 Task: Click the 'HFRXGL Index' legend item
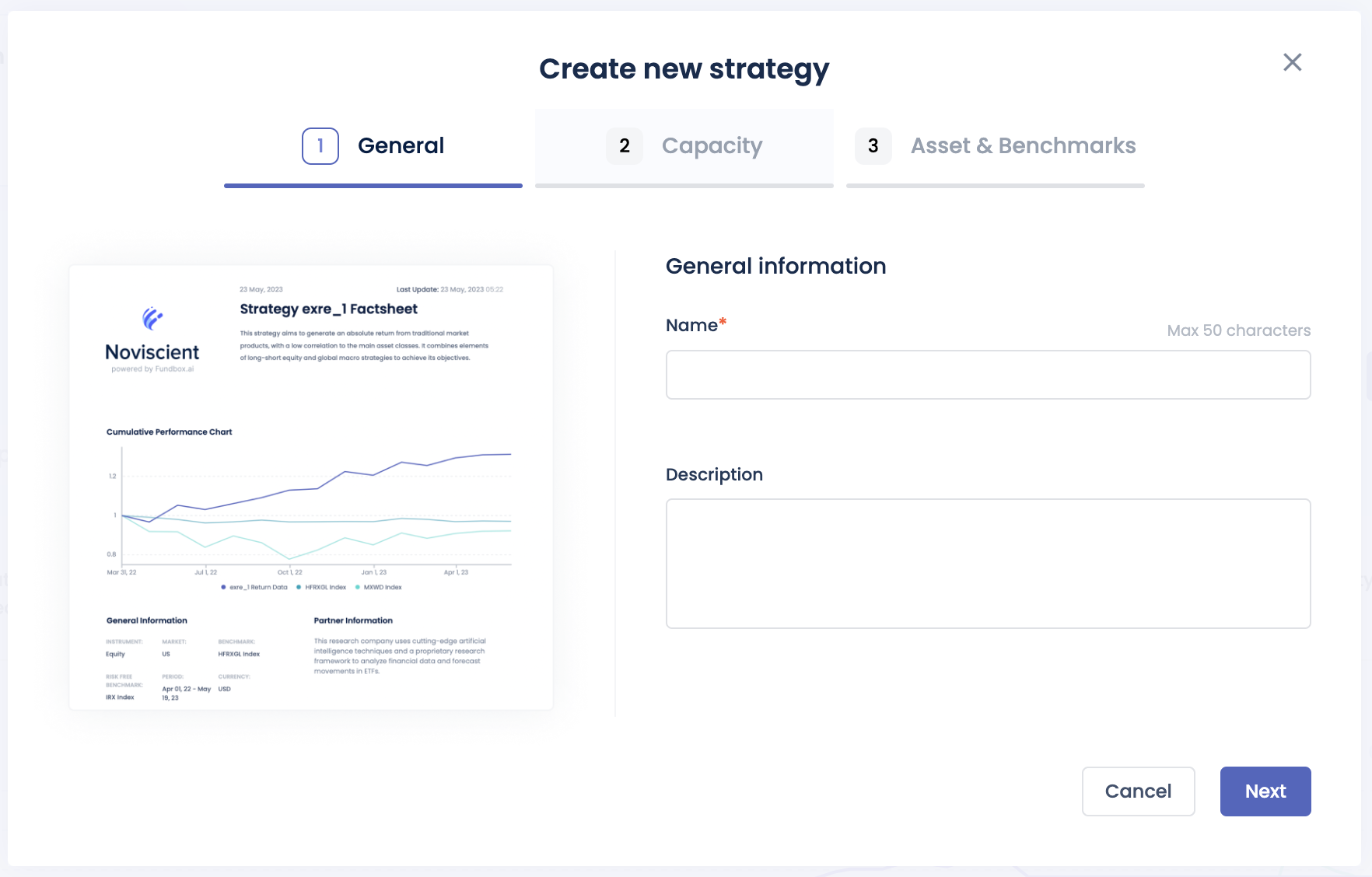[321, 587]
